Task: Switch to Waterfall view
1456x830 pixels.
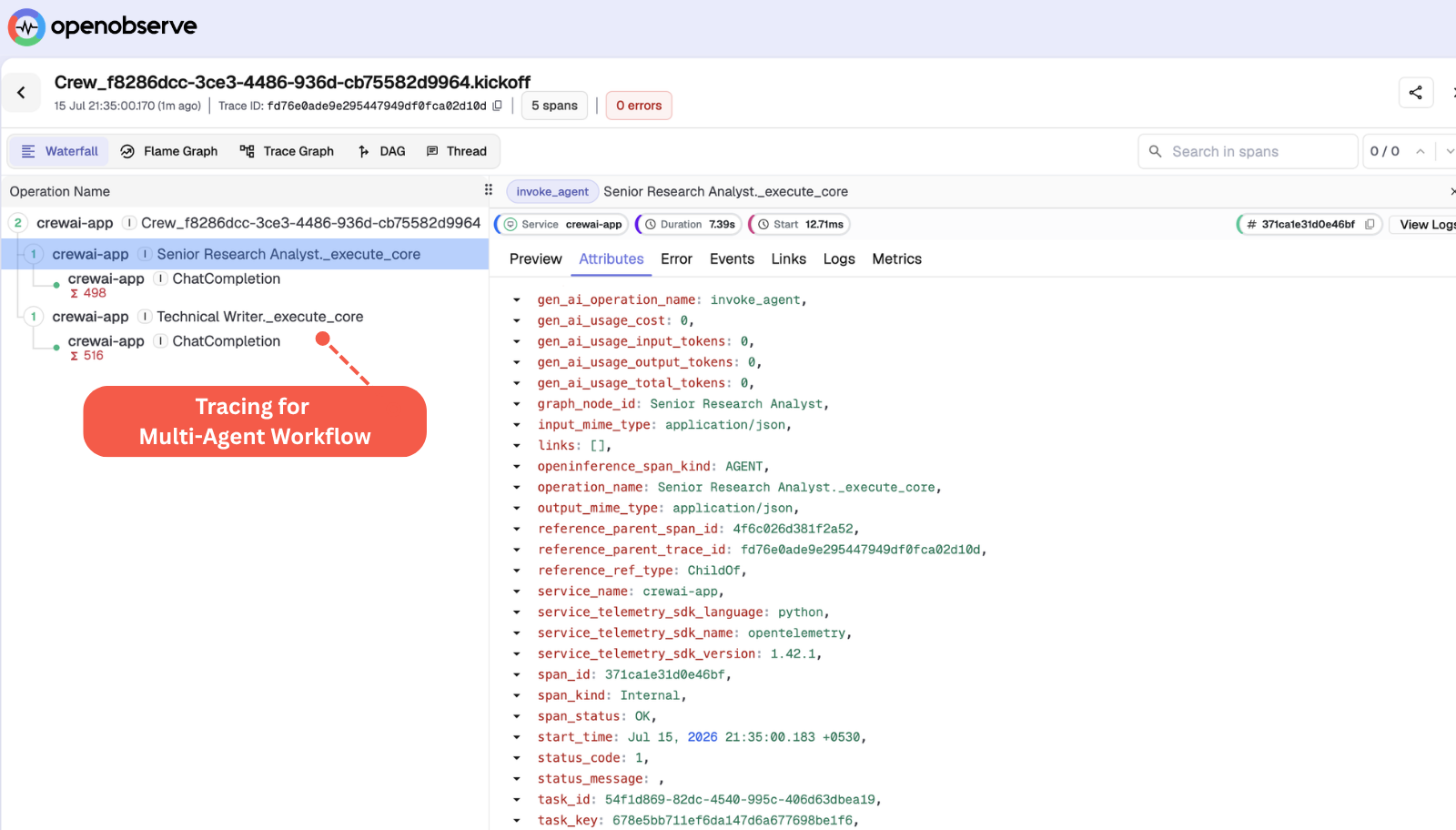Action: click(59, 151)
